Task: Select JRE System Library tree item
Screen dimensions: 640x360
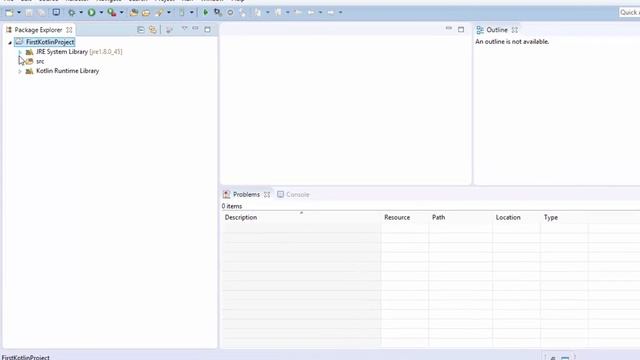Action: click(x=79, y=52)
